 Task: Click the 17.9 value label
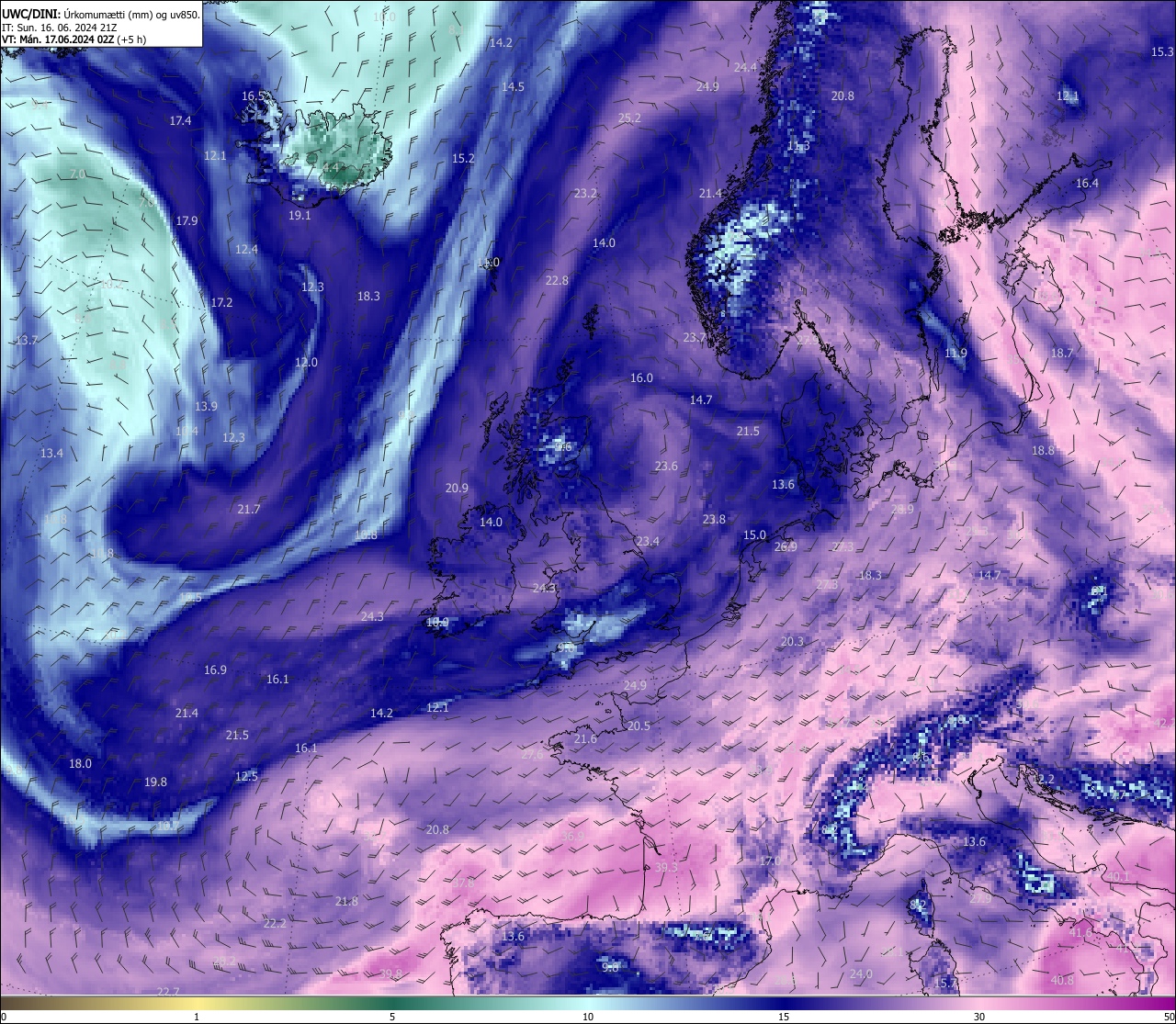(187, 220)
